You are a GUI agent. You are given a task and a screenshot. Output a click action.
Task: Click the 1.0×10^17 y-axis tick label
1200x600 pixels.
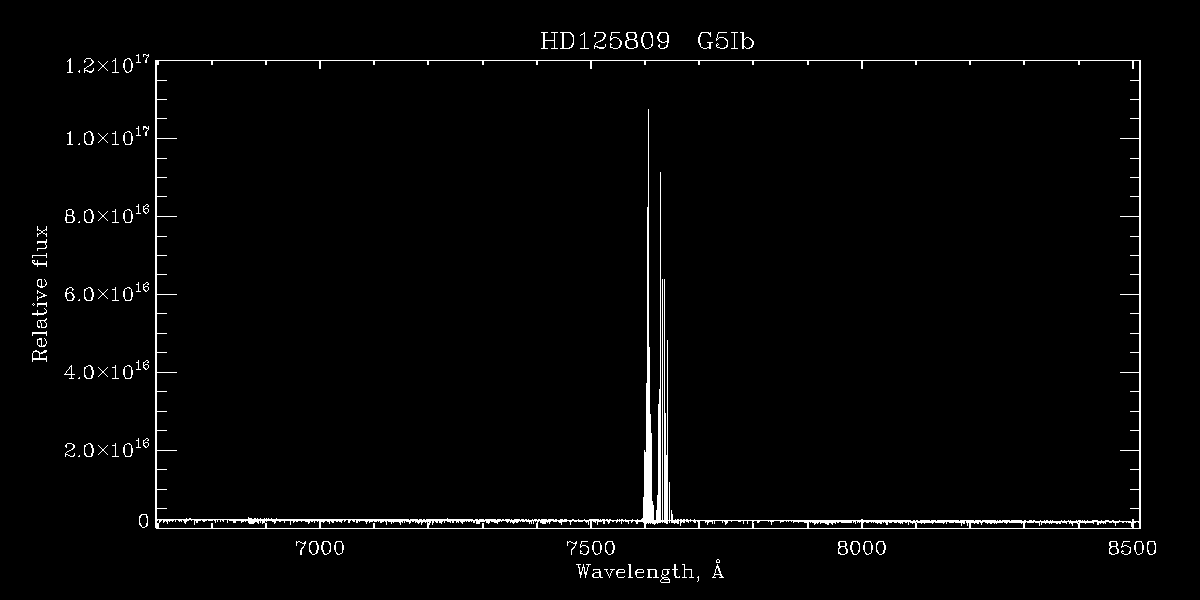pos(107,137)
